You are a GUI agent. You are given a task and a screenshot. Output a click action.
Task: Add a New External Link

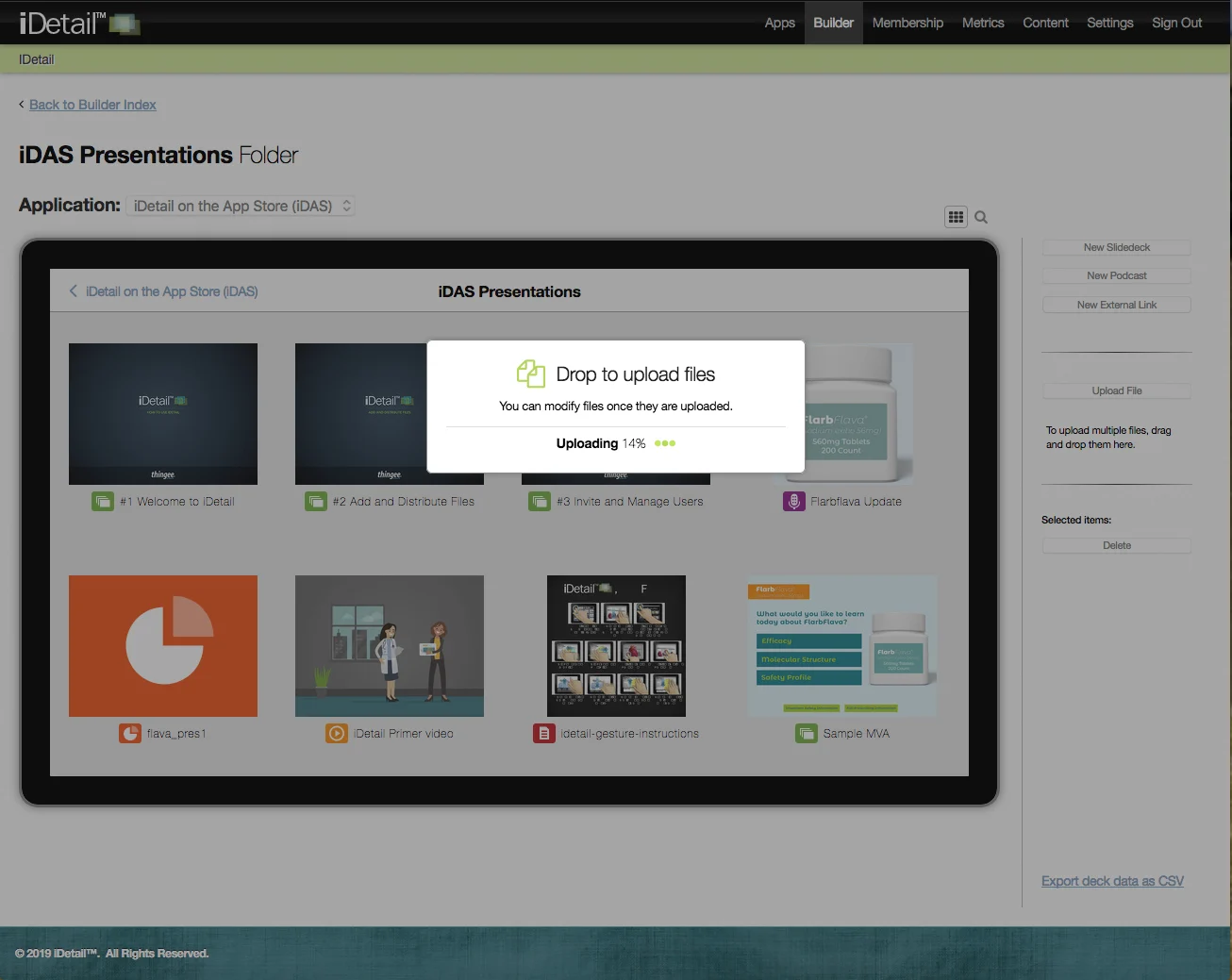point(1117,305)
